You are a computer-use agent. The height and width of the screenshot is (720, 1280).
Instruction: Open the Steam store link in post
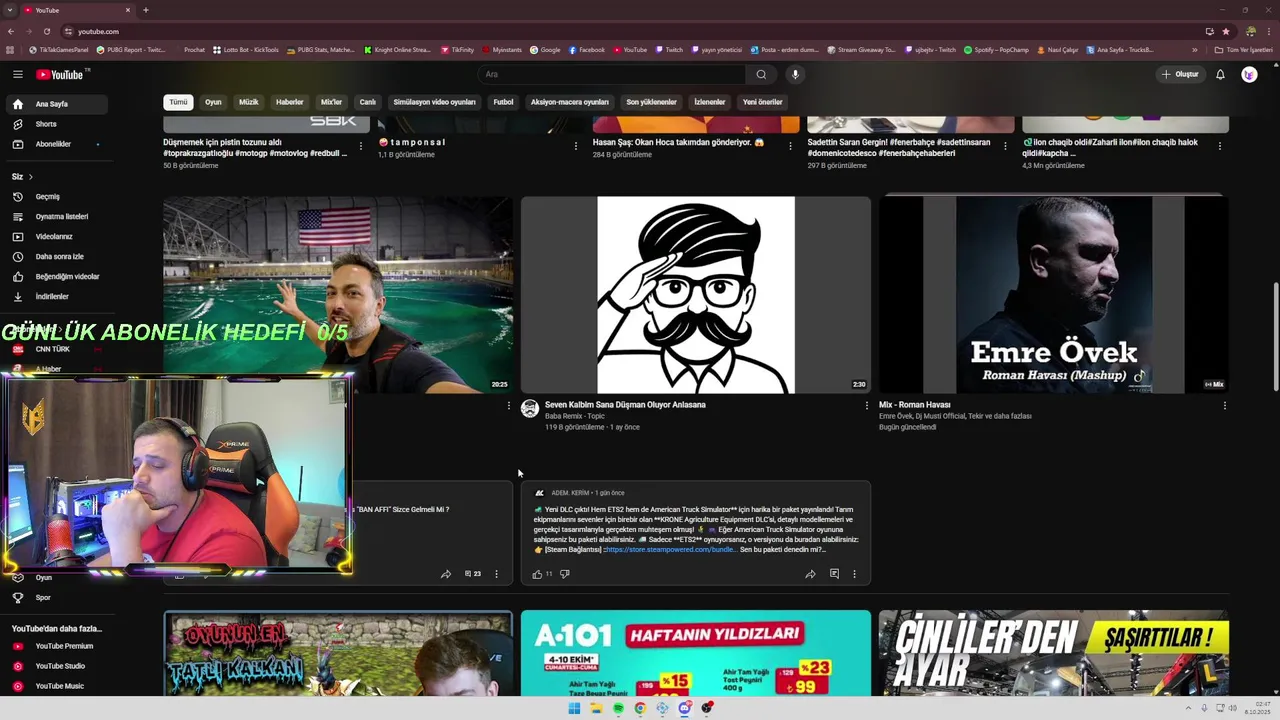coord(670,550)
